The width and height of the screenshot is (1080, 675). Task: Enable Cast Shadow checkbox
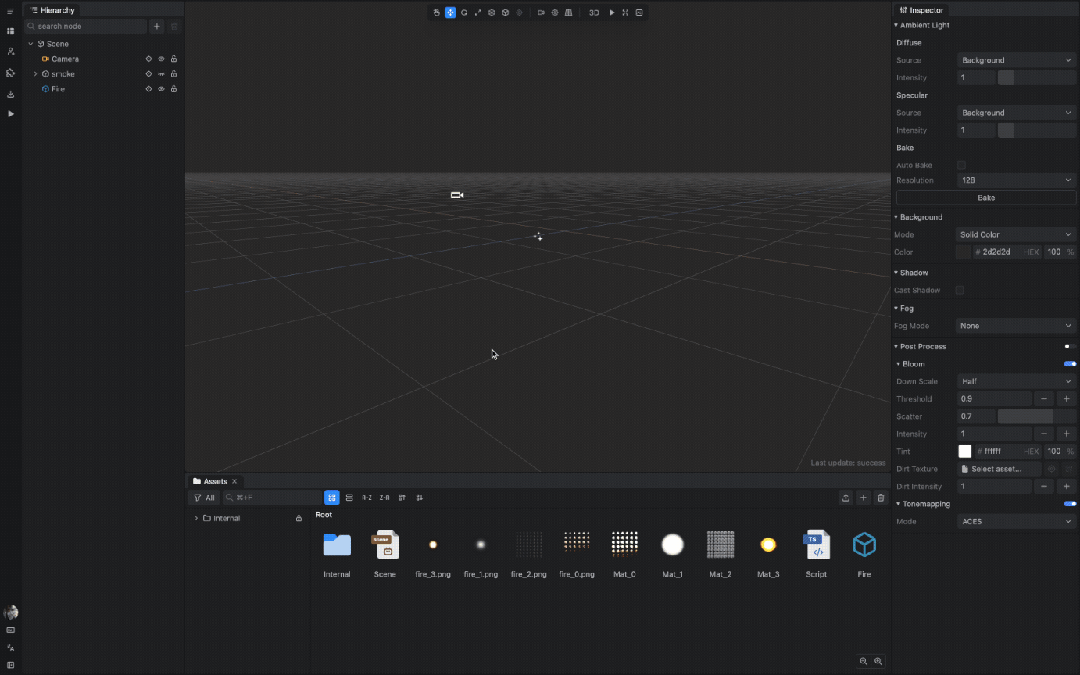(x=959, y=290)
